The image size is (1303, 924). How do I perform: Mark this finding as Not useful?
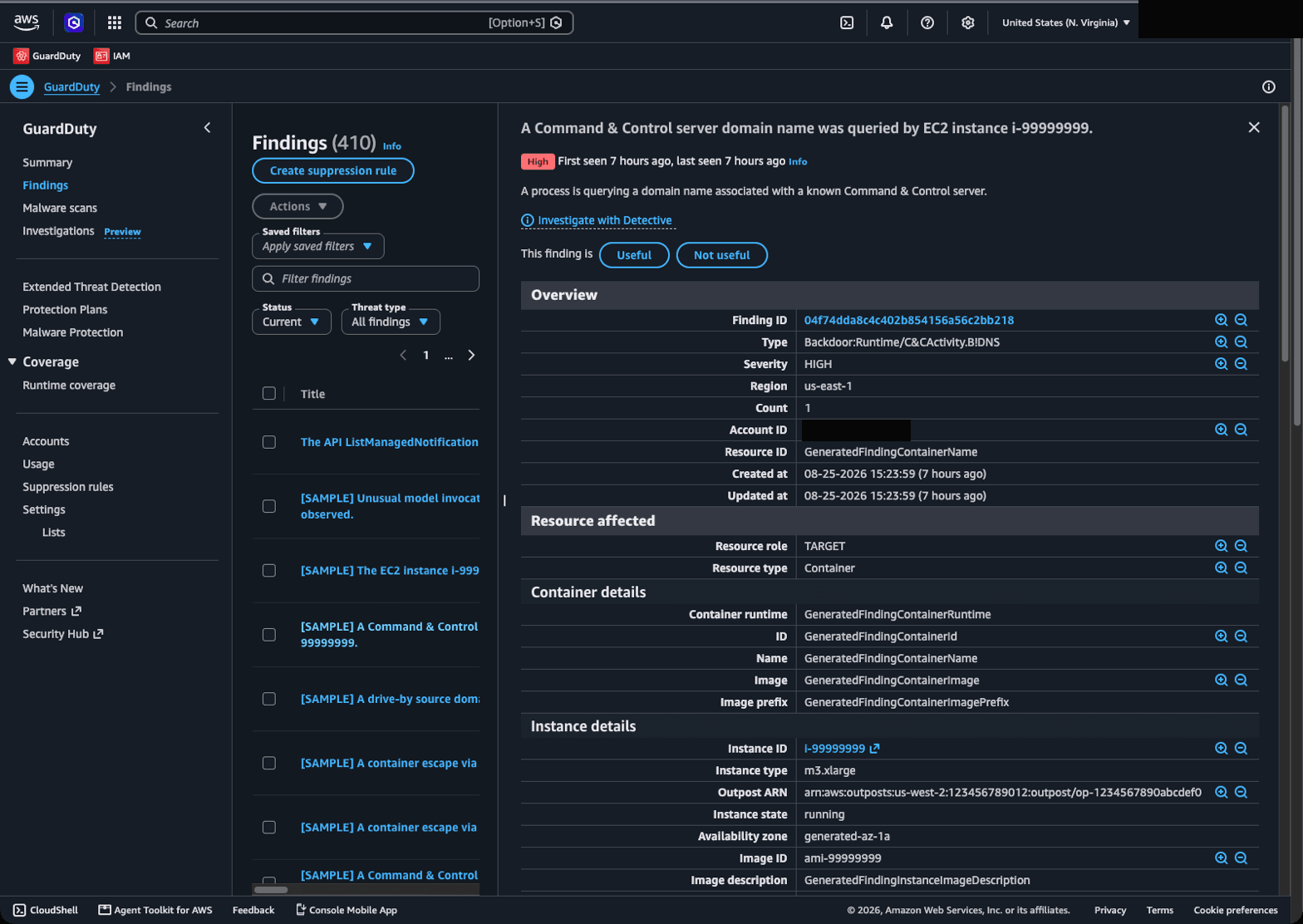pyautogui.click(x=721, y=255)
